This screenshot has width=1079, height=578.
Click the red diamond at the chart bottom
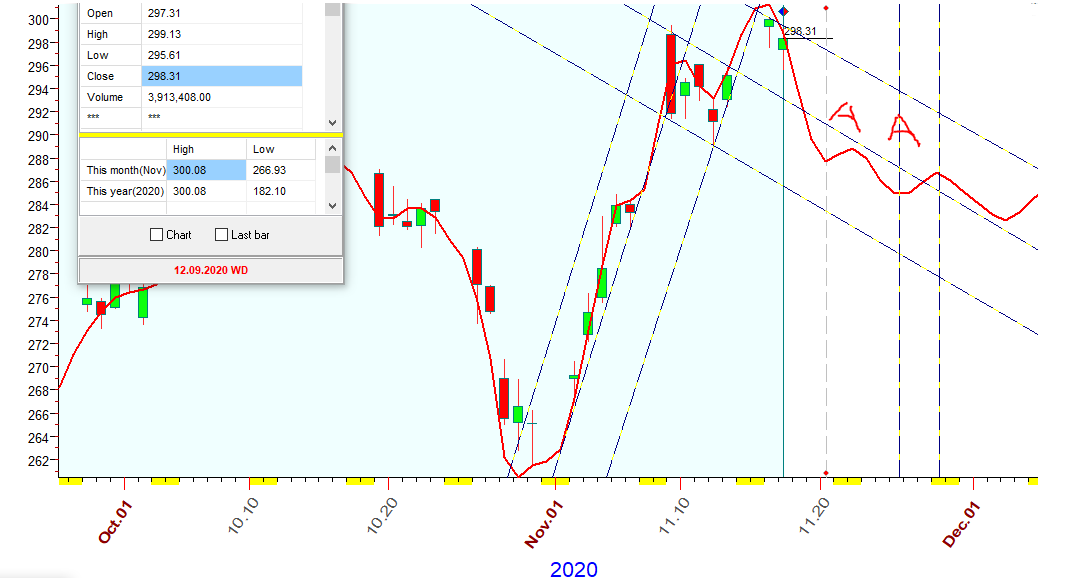(826, 472)
